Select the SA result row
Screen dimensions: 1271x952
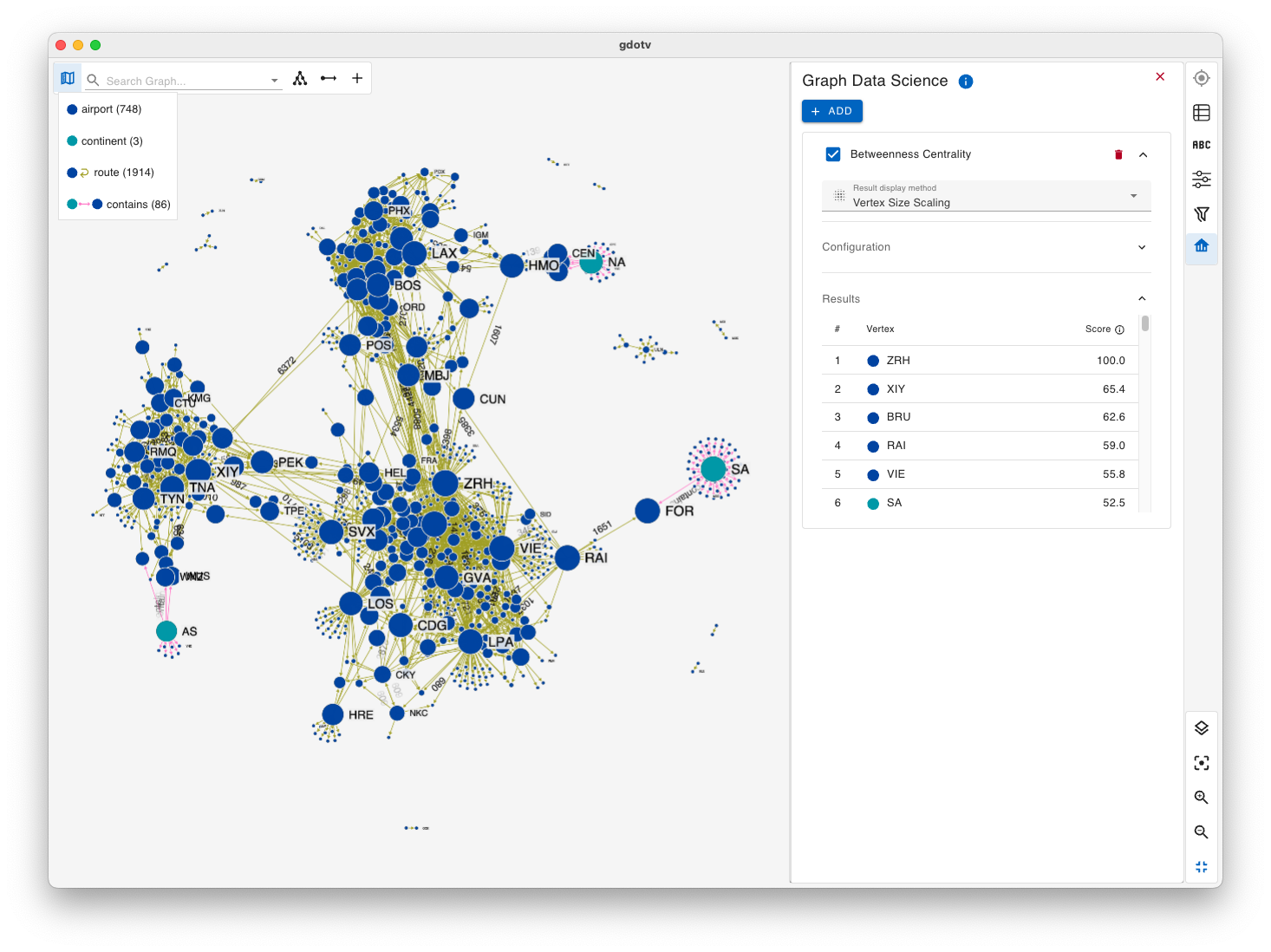980,503
